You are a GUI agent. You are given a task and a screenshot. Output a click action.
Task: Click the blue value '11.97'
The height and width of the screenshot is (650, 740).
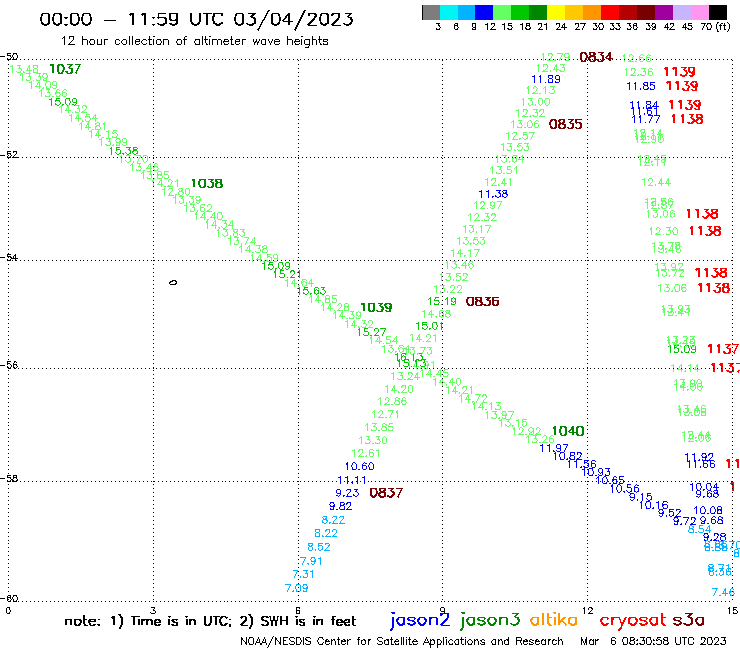pyautogui.click(x=554, y=448)
